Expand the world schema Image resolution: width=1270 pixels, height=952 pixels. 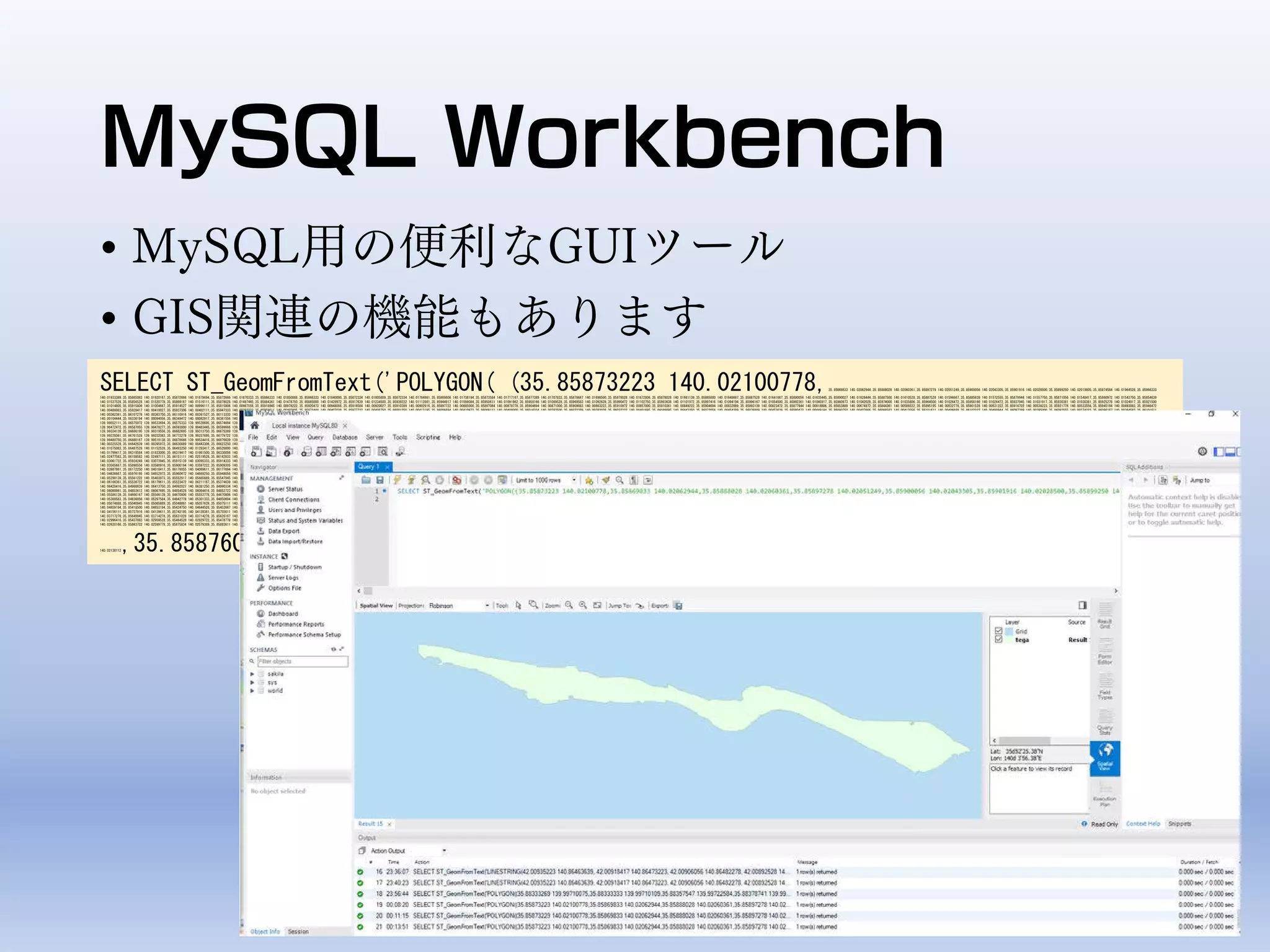pyautogui.click(x=252, y=690)
